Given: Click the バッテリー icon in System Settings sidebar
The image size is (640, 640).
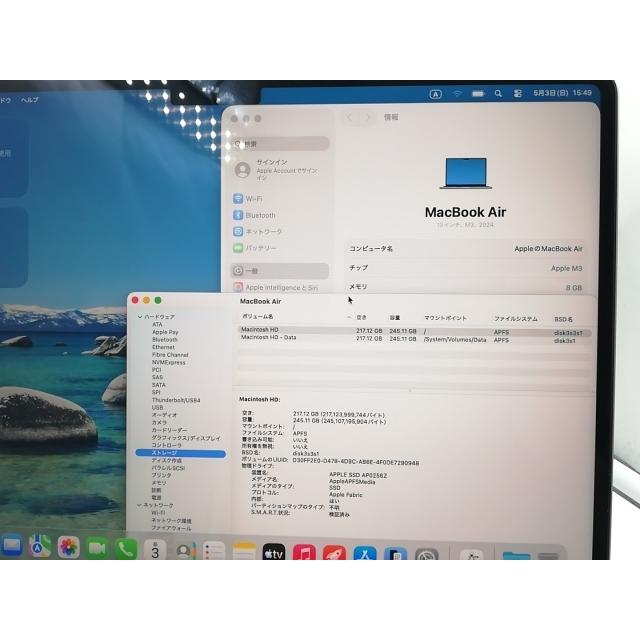Looking at the screenshot, I should pyautogui.click(x=238, y=248).
